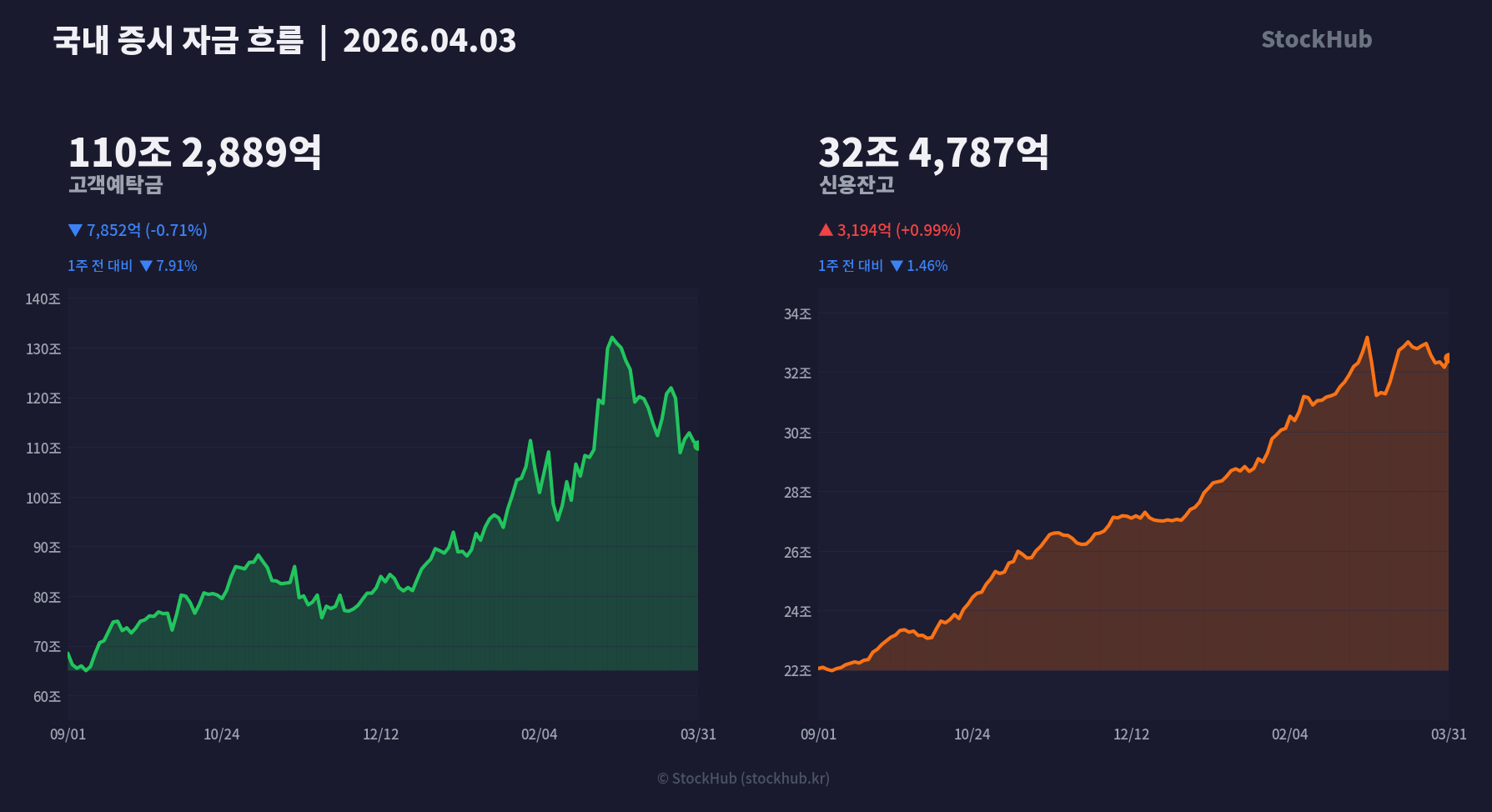1492x812 pixels.
Task: Click the red up triangle beside 3,194억
Action: [826, 230]
